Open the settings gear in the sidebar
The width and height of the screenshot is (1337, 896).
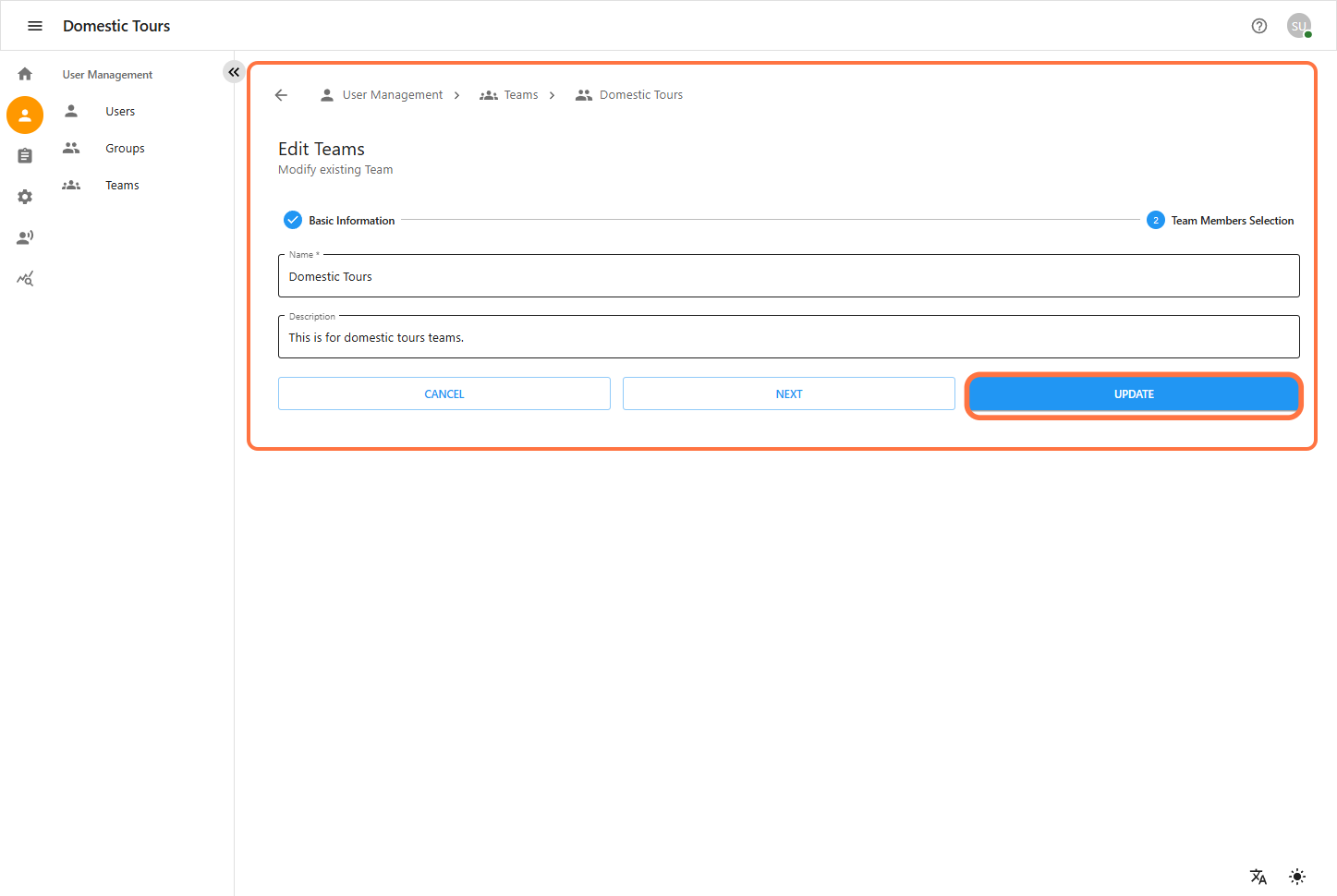(x=25, y=197)
